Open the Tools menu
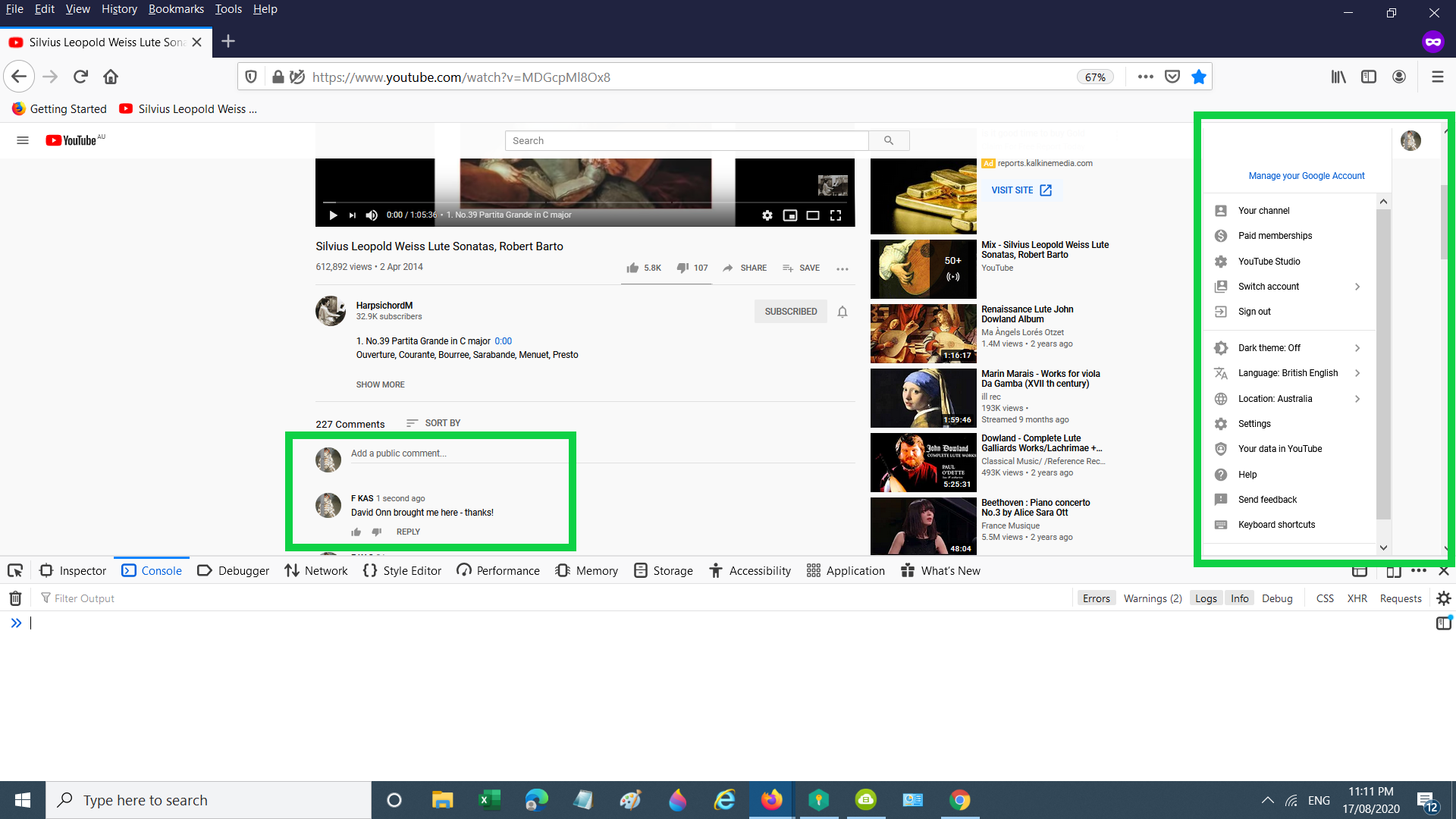 point(228,9)
